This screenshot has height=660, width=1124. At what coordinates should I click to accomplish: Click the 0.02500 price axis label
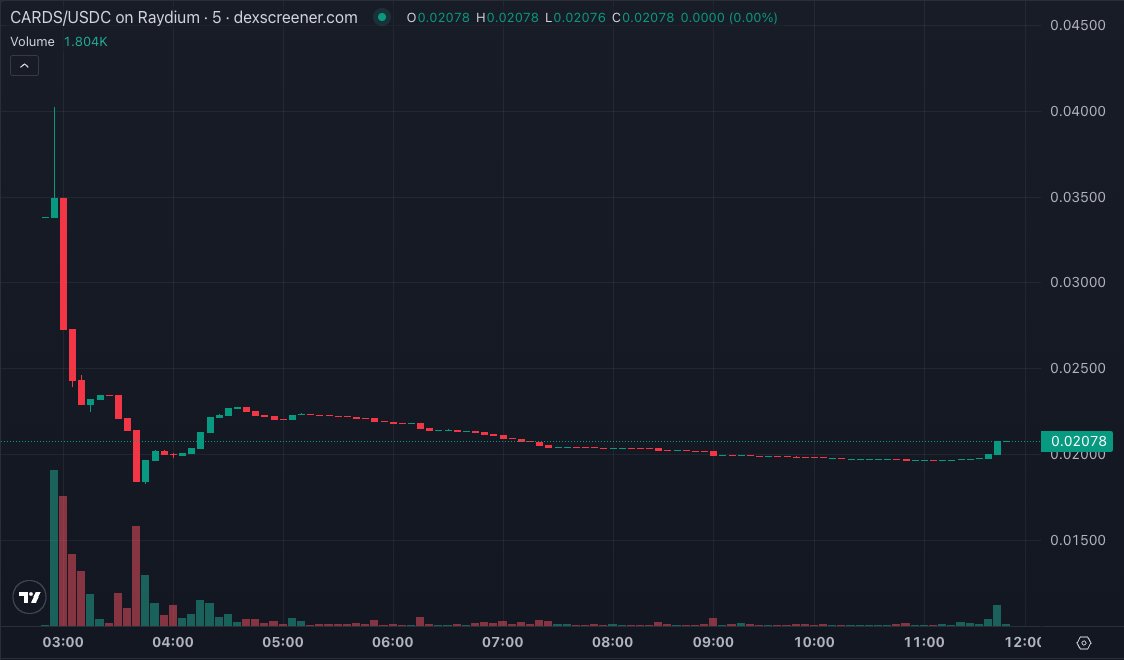click(x=1077, y=368)
